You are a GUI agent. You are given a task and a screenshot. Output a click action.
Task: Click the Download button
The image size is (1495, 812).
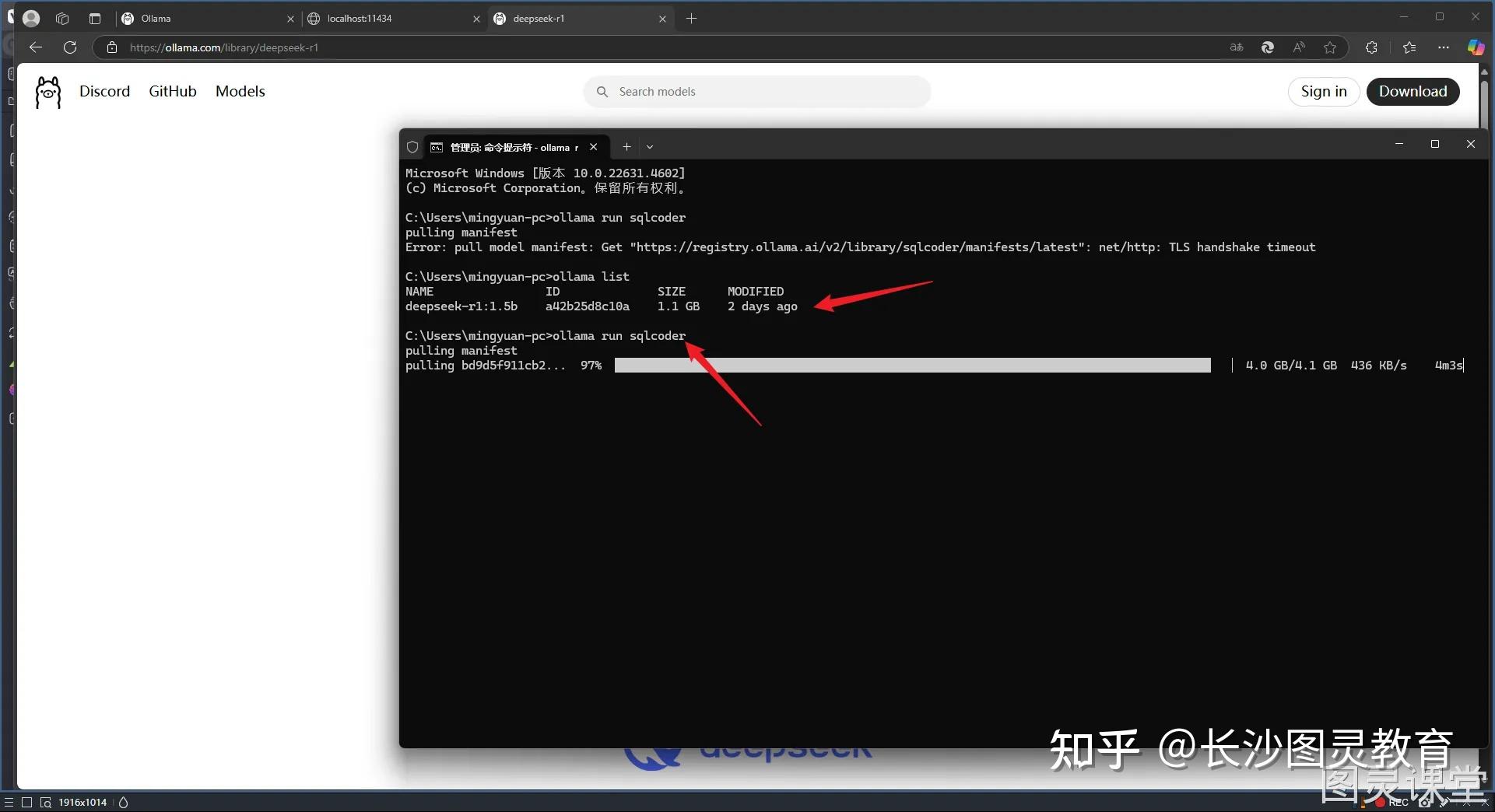pyautogui.click(x=1413, y=91)
